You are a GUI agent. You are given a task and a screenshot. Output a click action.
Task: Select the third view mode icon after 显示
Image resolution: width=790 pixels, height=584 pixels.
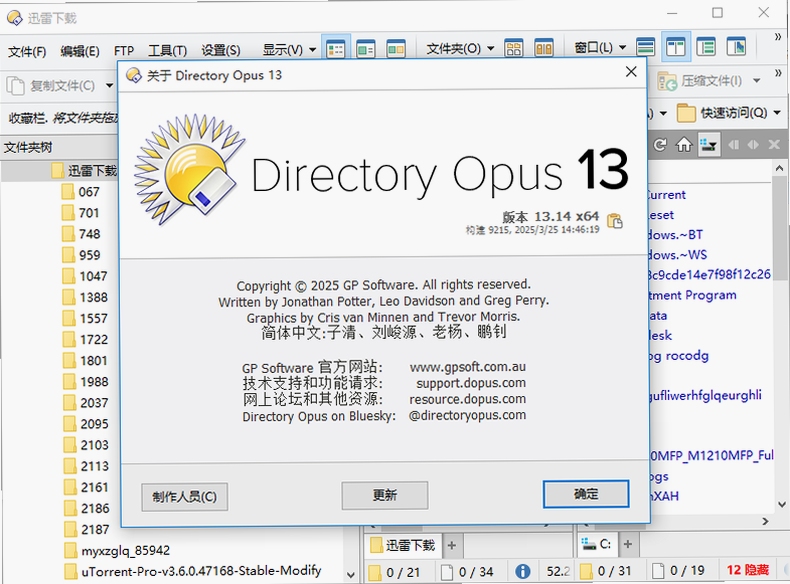396,49
